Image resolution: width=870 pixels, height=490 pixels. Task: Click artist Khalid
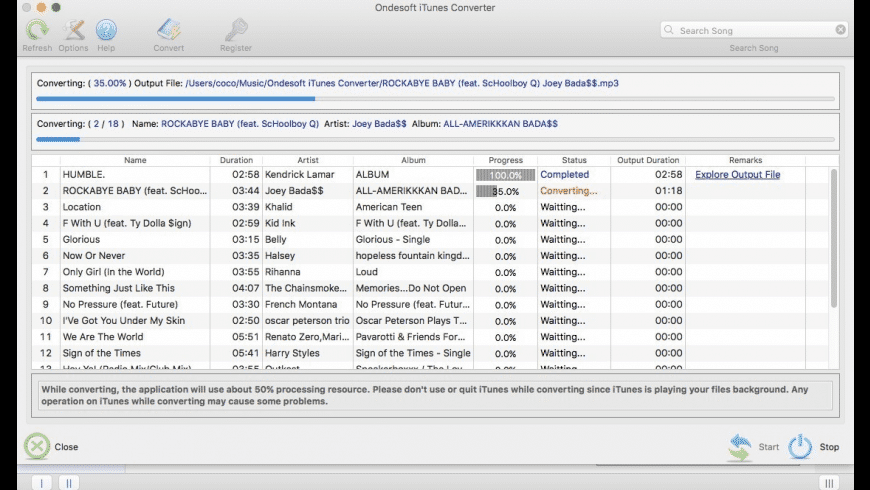[279, 207]
